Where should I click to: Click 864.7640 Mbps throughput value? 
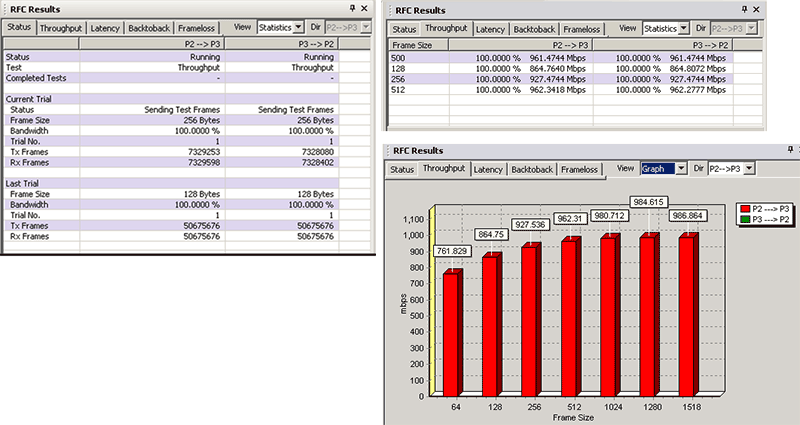click(x=557, y=69)
